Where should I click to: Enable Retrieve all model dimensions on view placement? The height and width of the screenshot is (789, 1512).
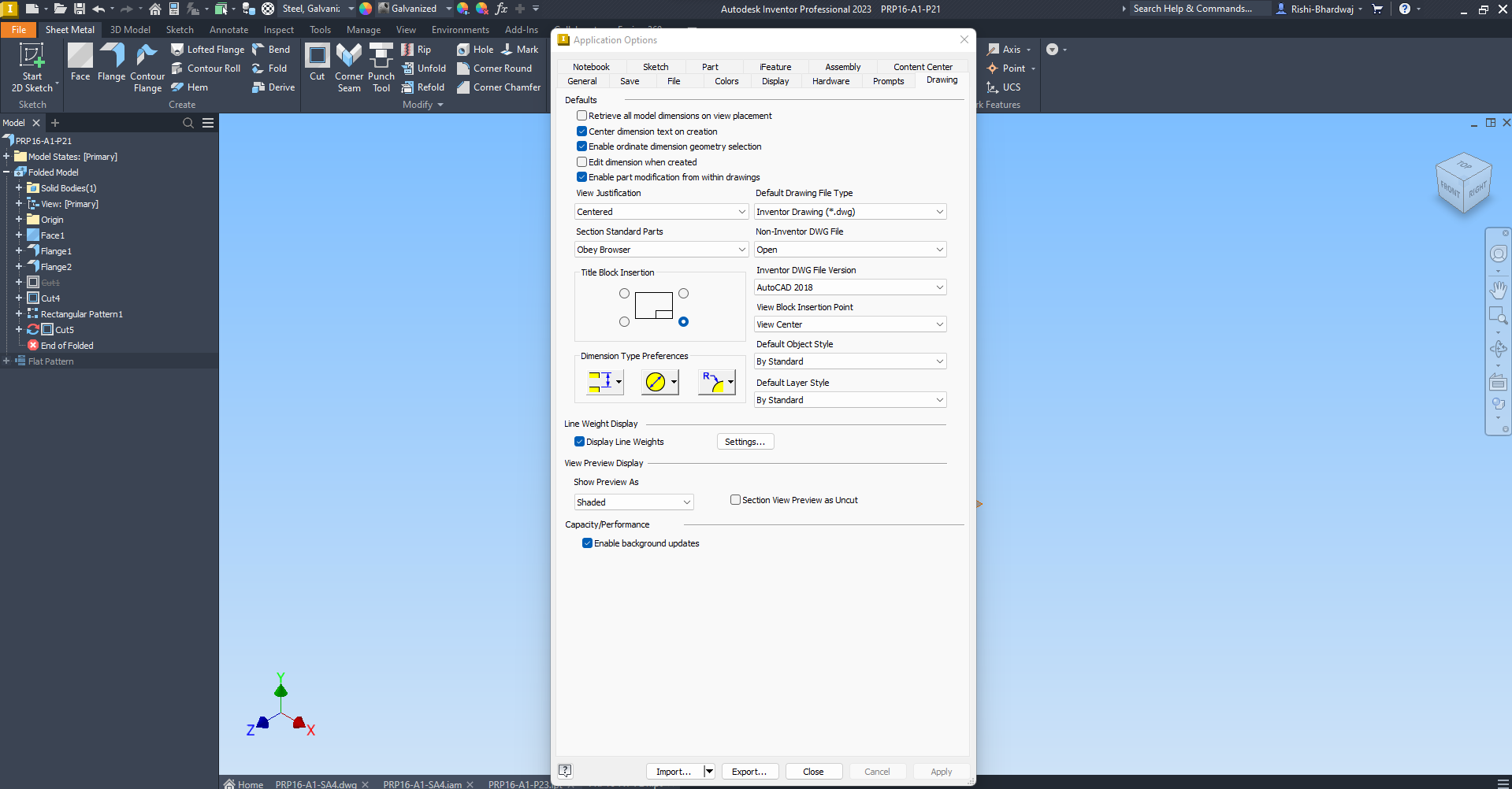coord(582,116)
